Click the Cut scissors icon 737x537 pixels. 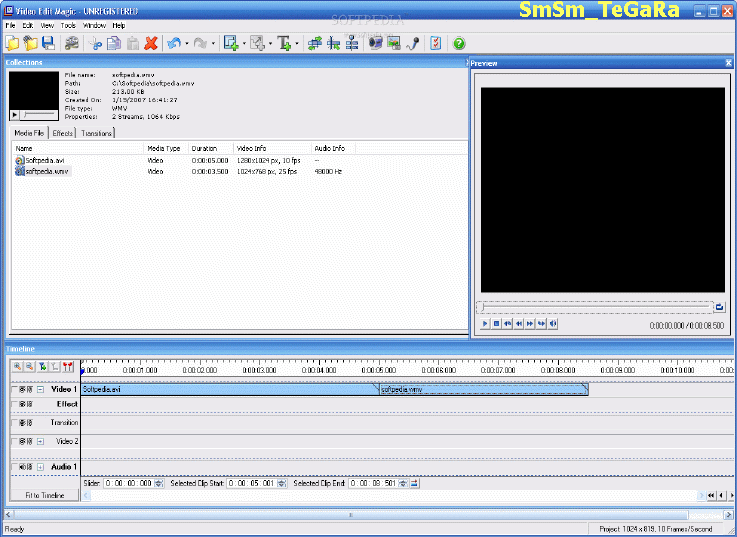click(96, 44)
